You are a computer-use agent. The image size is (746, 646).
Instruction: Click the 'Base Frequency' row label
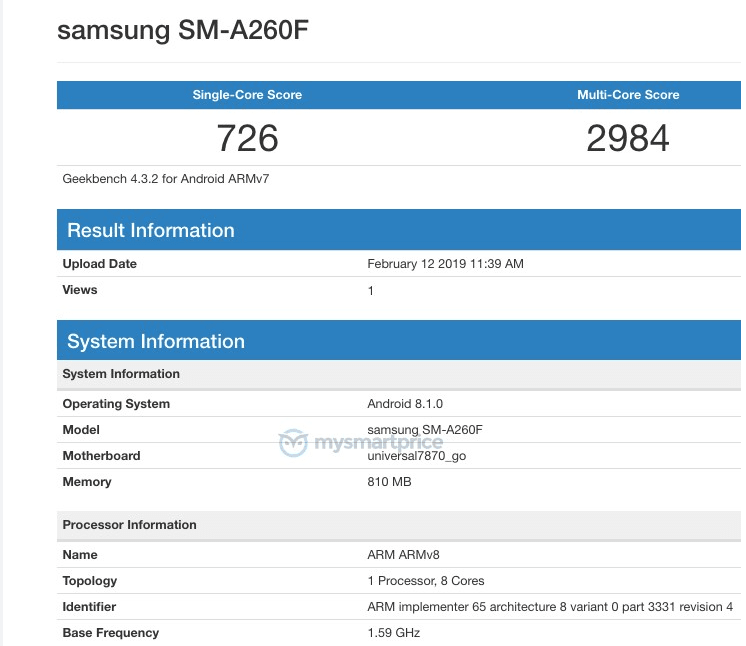(x=110, y=633)
